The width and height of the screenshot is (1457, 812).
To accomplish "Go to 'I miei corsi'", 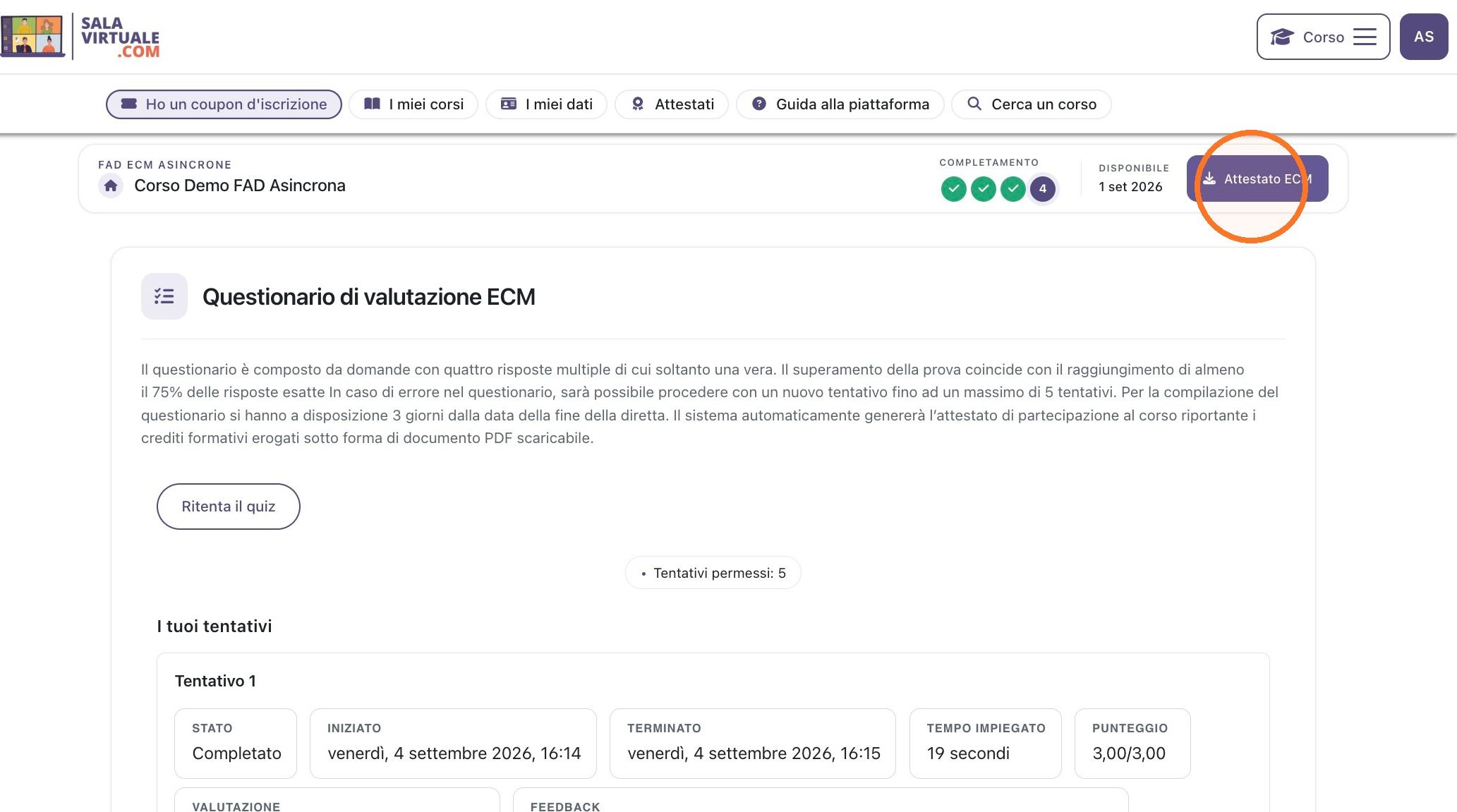I will coord(413,104).
